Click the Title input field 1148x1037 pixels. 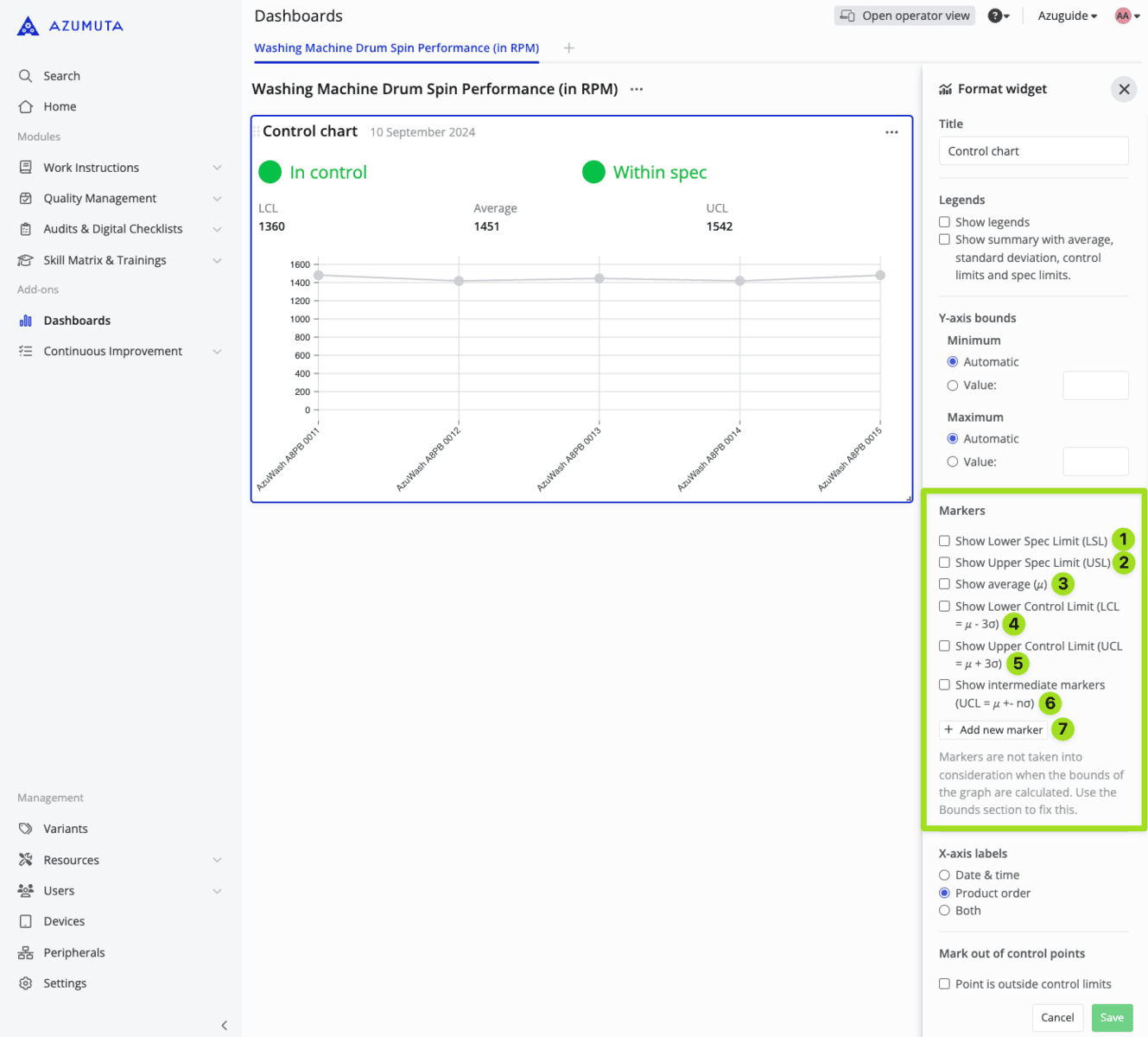coord(1033,151)
